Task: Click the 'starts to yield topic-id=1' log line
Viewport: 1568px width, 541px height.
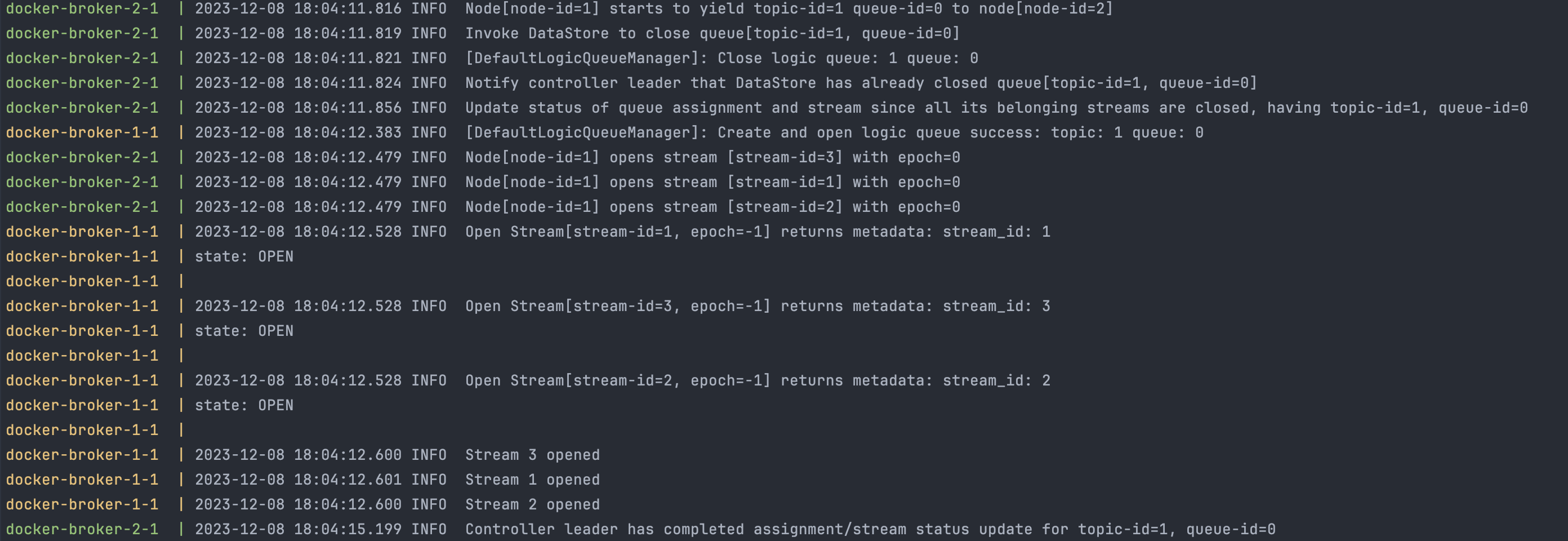Action: coord(789,8)
